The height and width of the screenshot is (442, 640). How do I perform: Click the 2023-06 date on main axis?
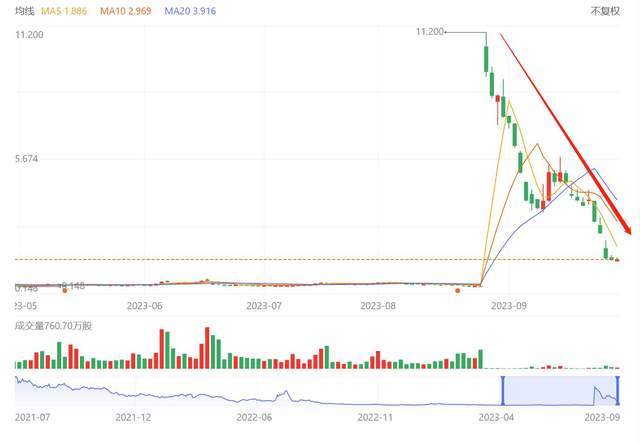pos(146,305)
